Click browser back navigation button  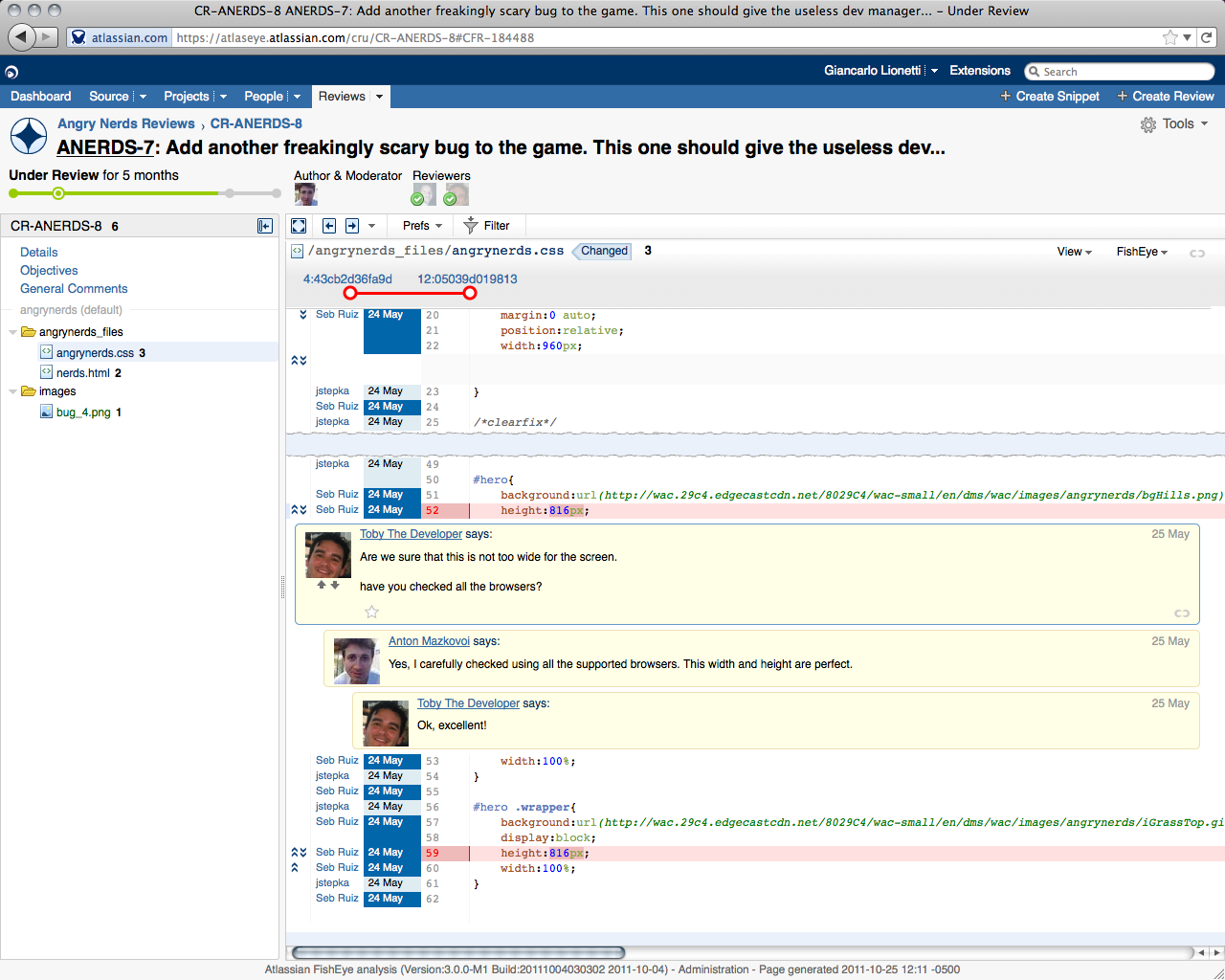(x=21, y=36)
